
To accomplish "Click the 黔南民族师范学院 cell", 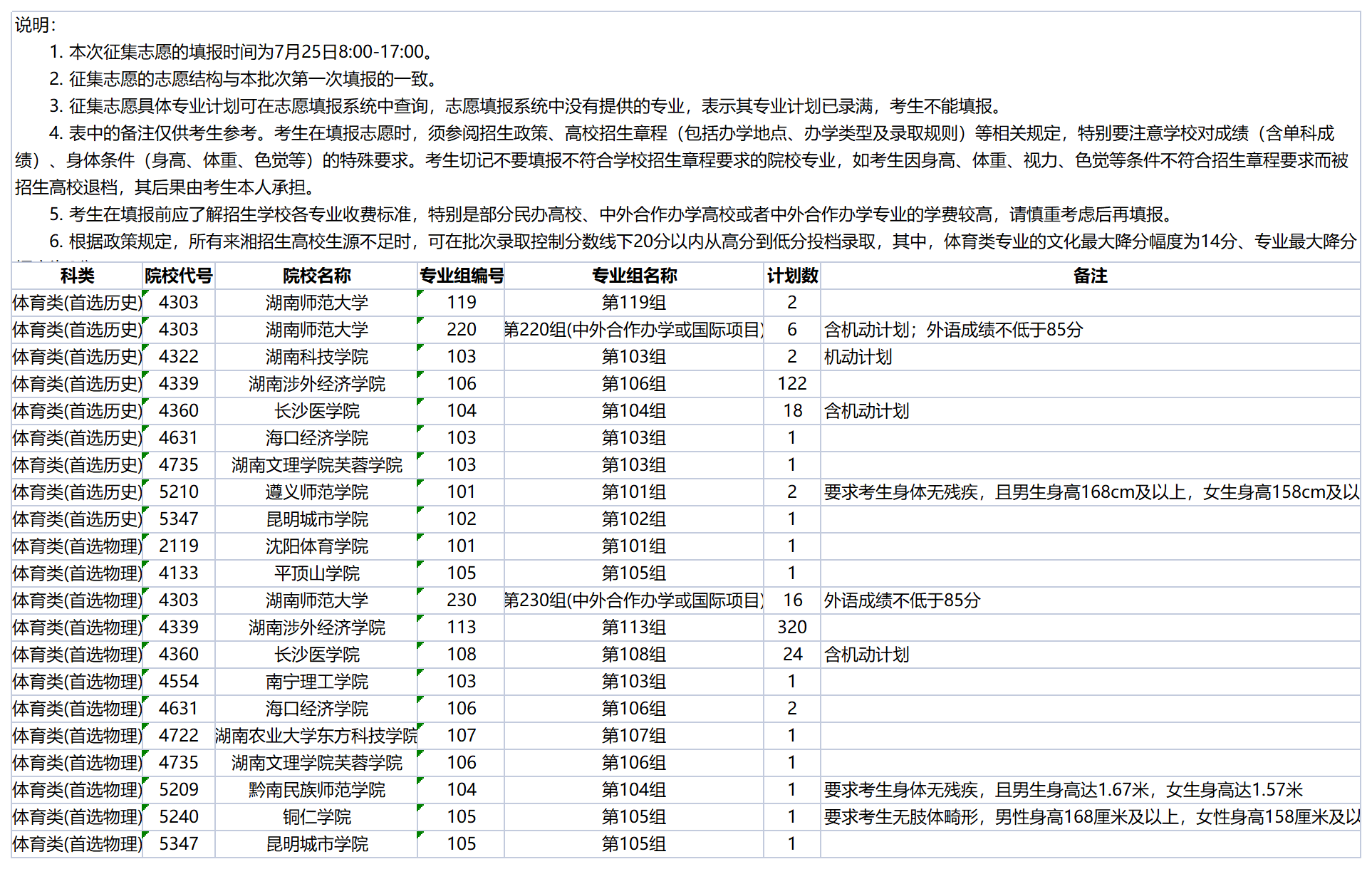I will 316,790.
